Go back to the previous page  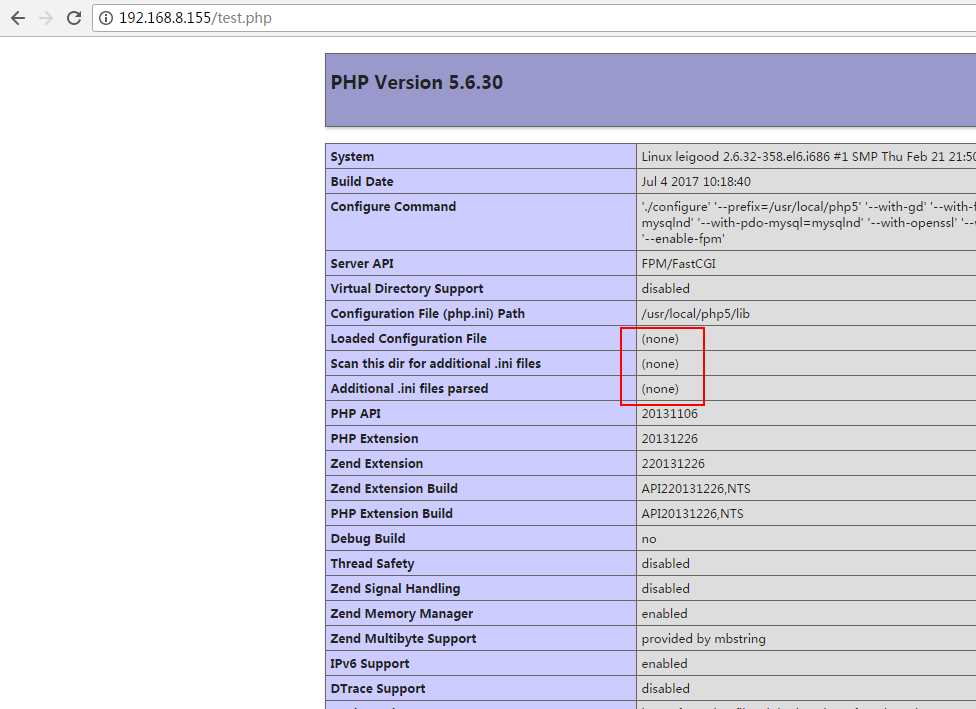click(x=18, y=18)
